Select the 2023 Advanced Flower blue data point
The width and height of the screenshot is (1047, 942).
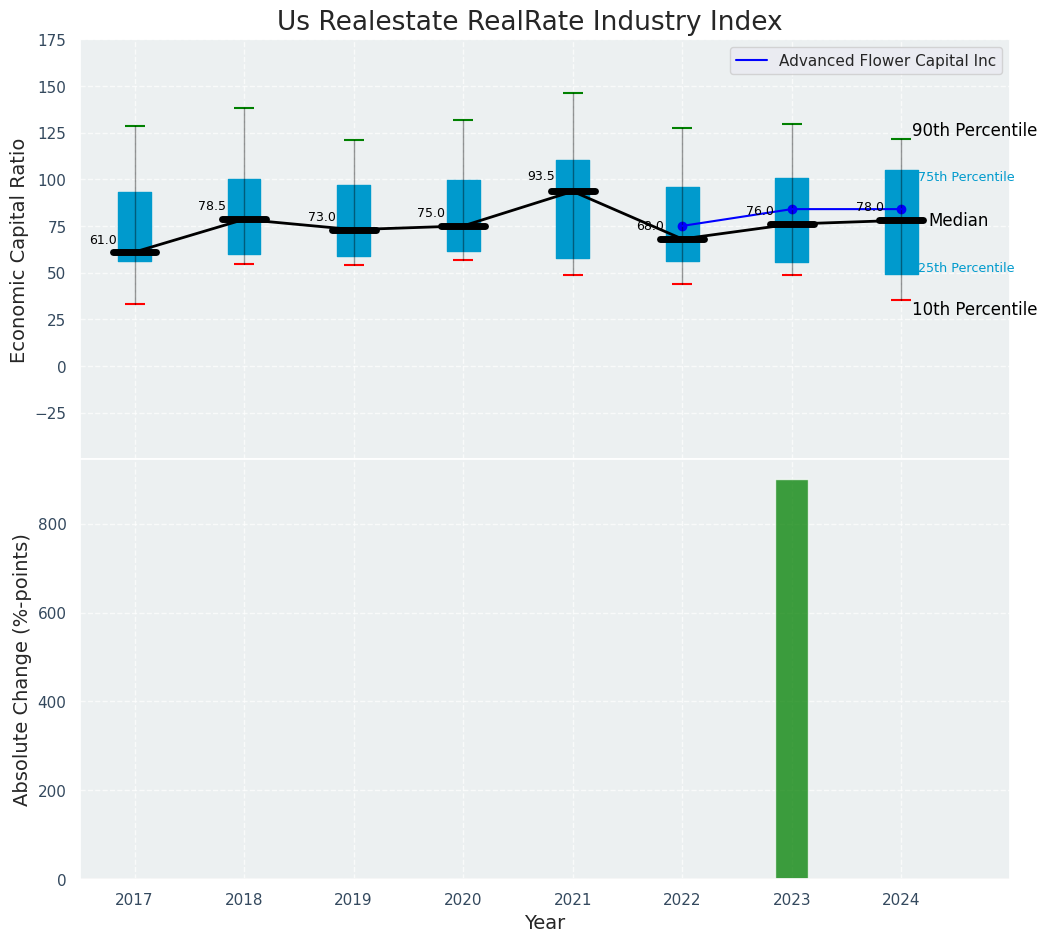point(792,209)
